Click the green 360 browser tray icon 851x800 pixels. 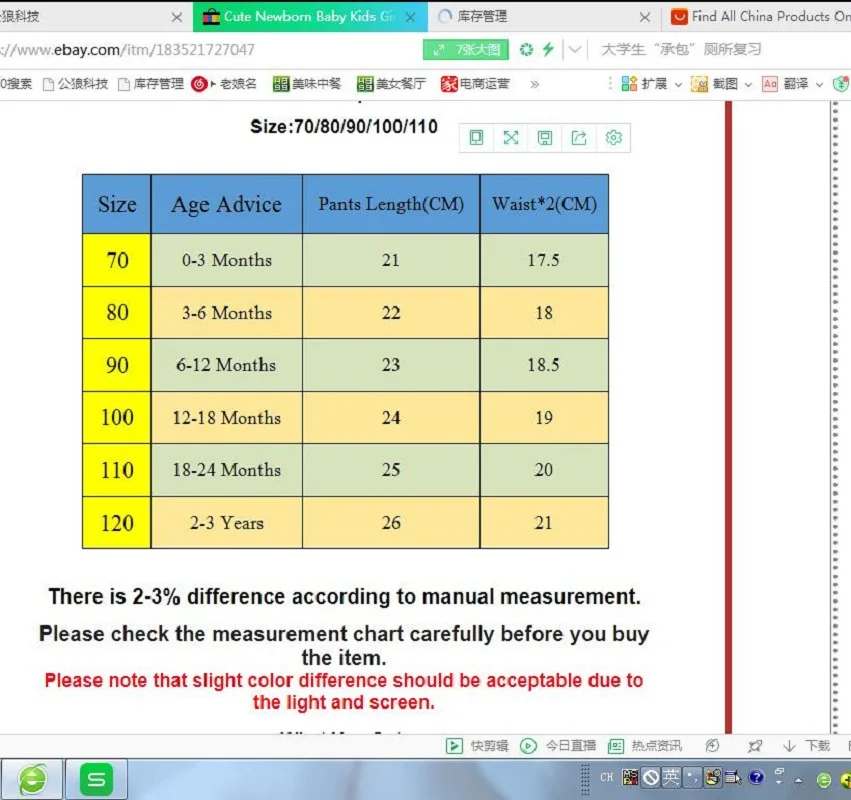point(823,780)
